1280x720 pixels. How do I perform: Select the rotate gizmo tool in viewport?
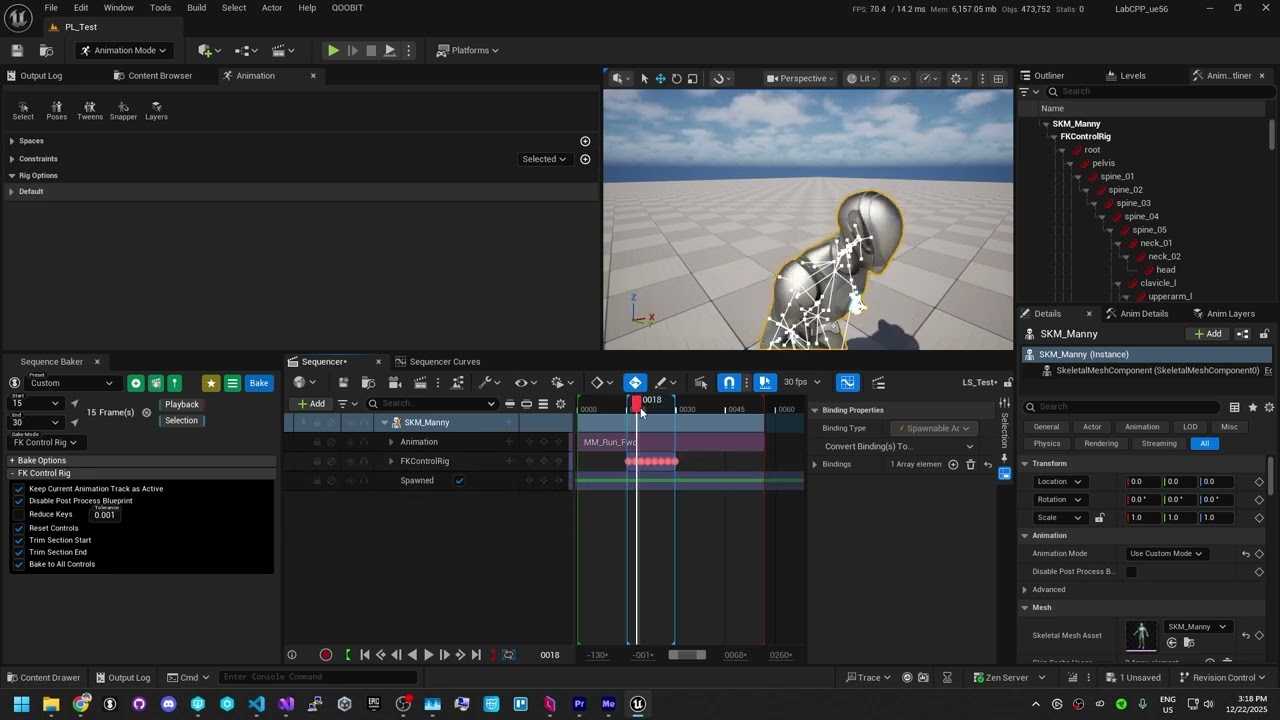click(677, 78)
